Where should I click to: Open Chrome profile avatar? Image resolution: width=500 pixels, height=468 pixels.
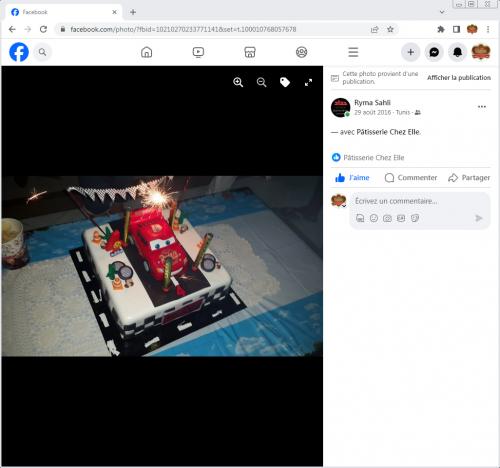coord(472,29)
